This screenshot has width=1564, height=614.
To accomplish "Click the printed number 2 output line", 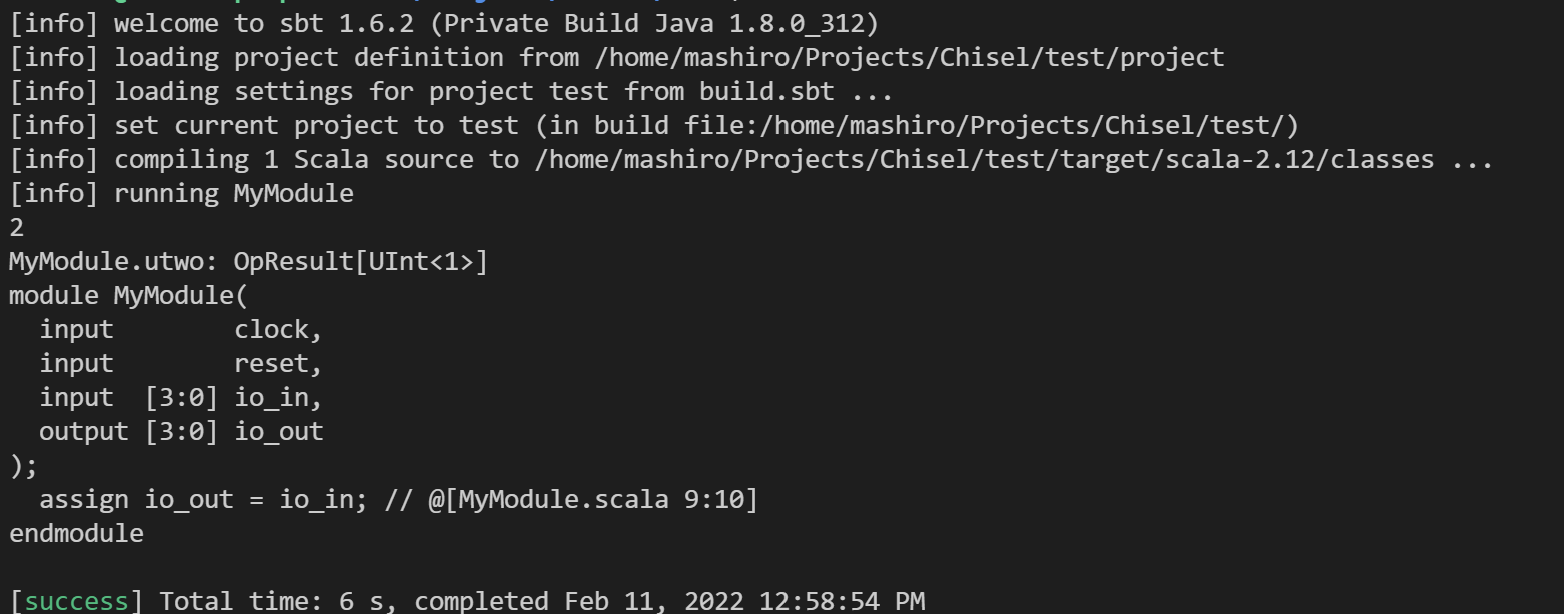I will pyautogui.click(x=17, y=227).
